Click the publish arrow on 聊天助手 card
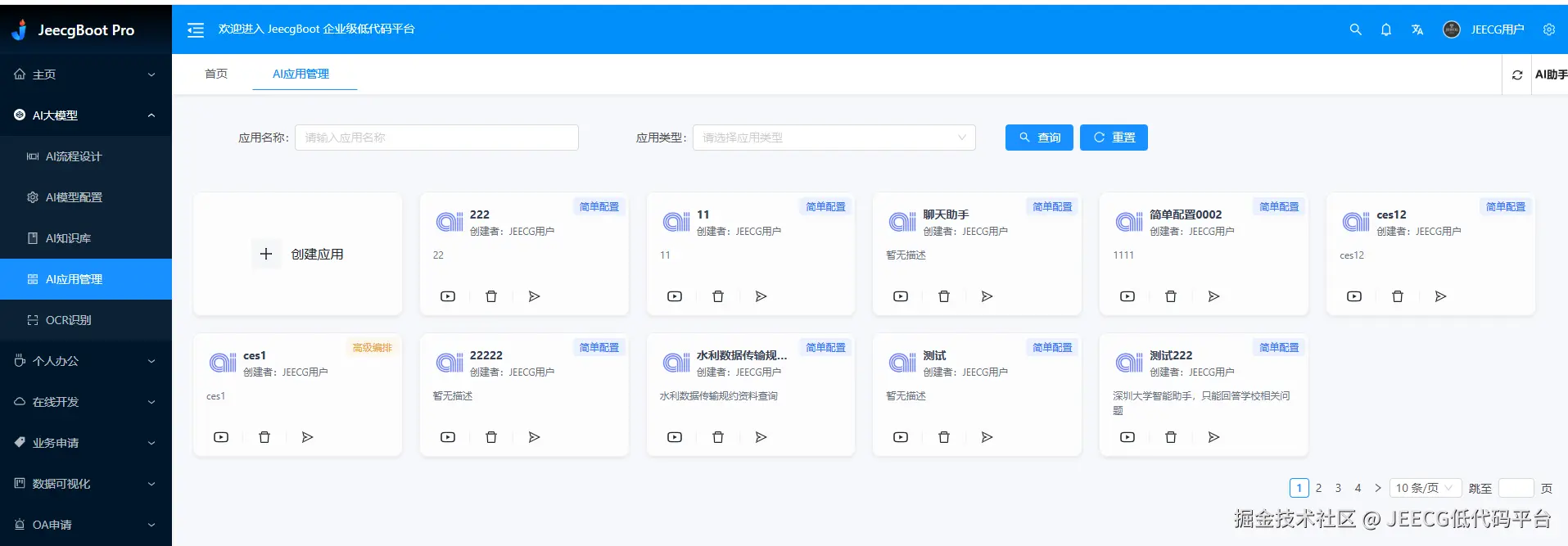This screenshot has height=546, width=1568. 987,296
